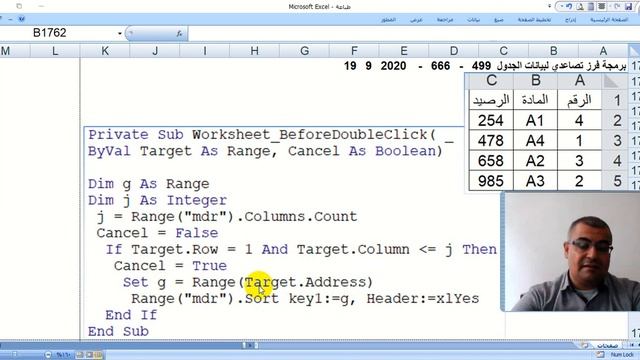Click the value 254 in the table picture
640x360 pixels.
click(x=491, y=120)
